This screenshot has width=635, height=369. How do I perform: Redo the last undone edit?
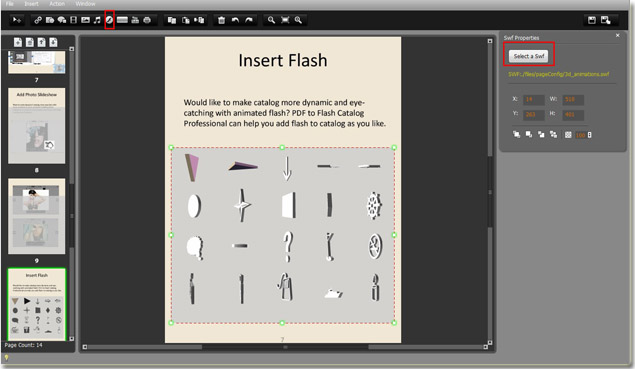249,20
